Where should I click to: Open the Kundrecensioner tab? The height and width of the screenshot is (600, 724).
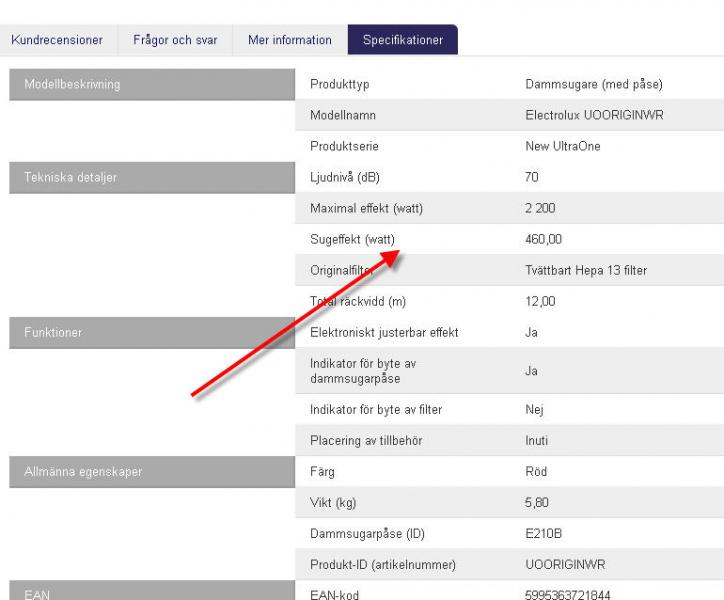pyautogui.click(x=57, y=40)
